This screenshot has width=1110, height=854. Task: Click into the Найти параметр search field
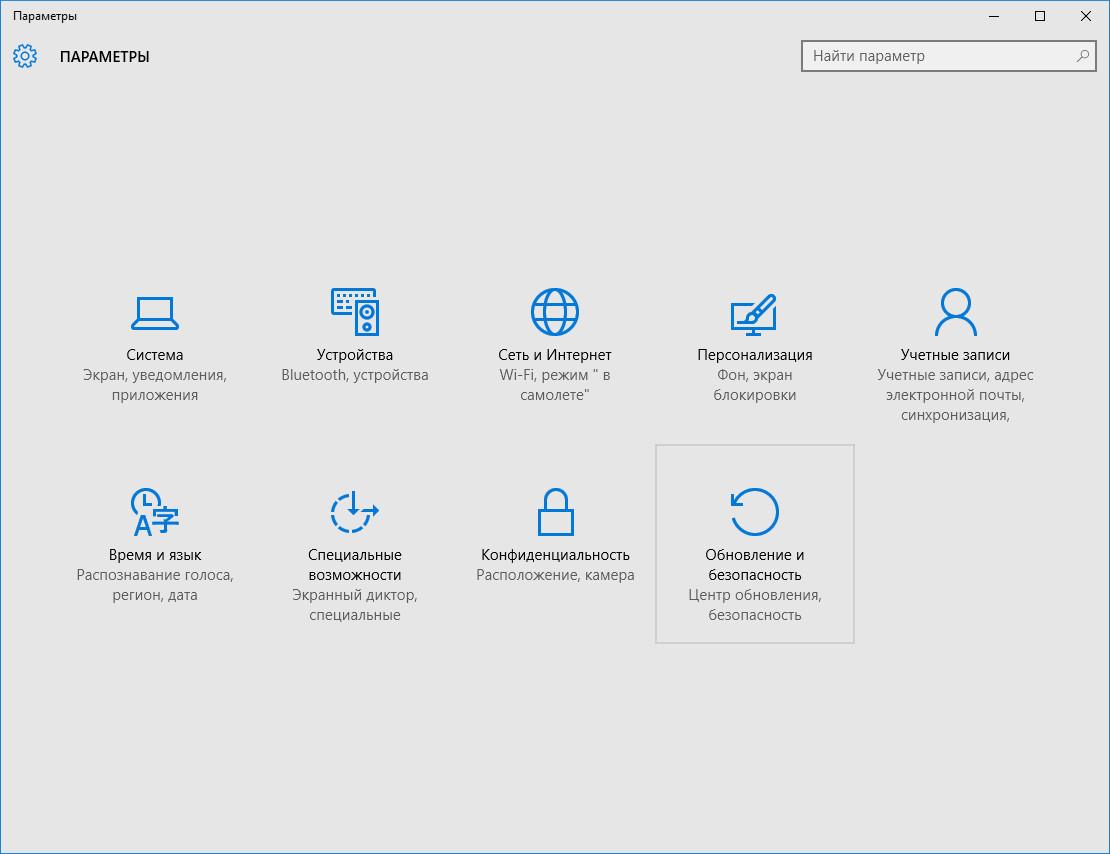[x=940, y=56]
